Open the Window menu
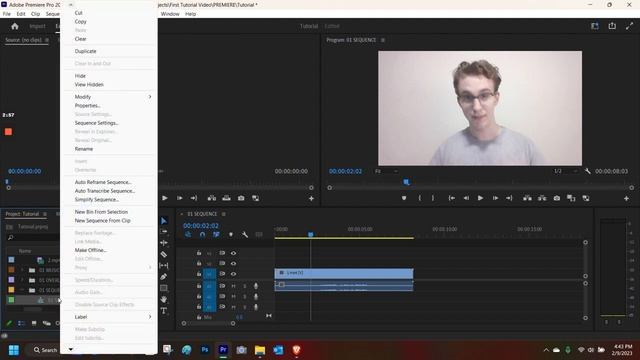The image size is (640, 360). point(170,14)
